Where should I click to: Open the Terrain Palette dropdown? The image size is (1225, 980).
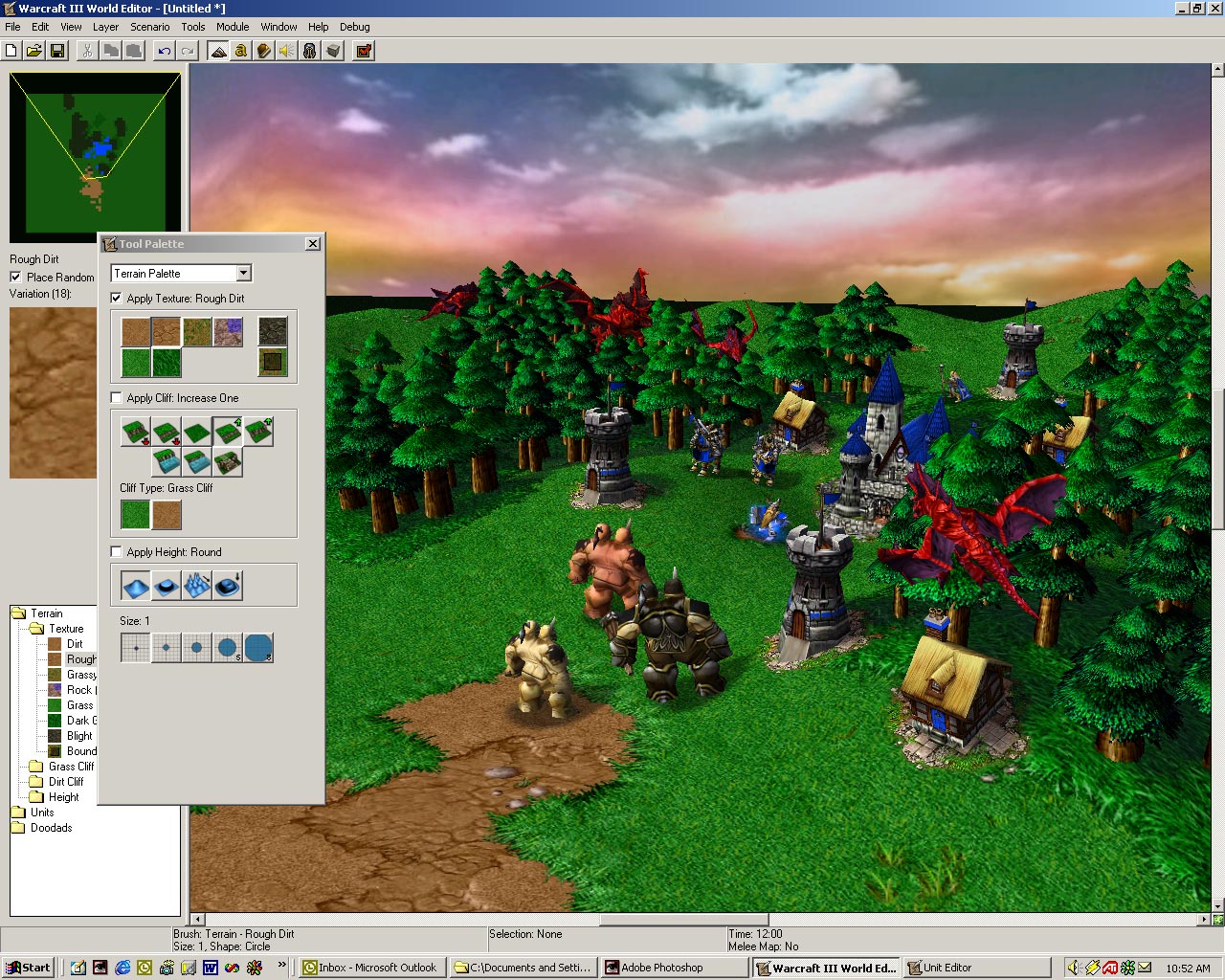pos(181,273)
